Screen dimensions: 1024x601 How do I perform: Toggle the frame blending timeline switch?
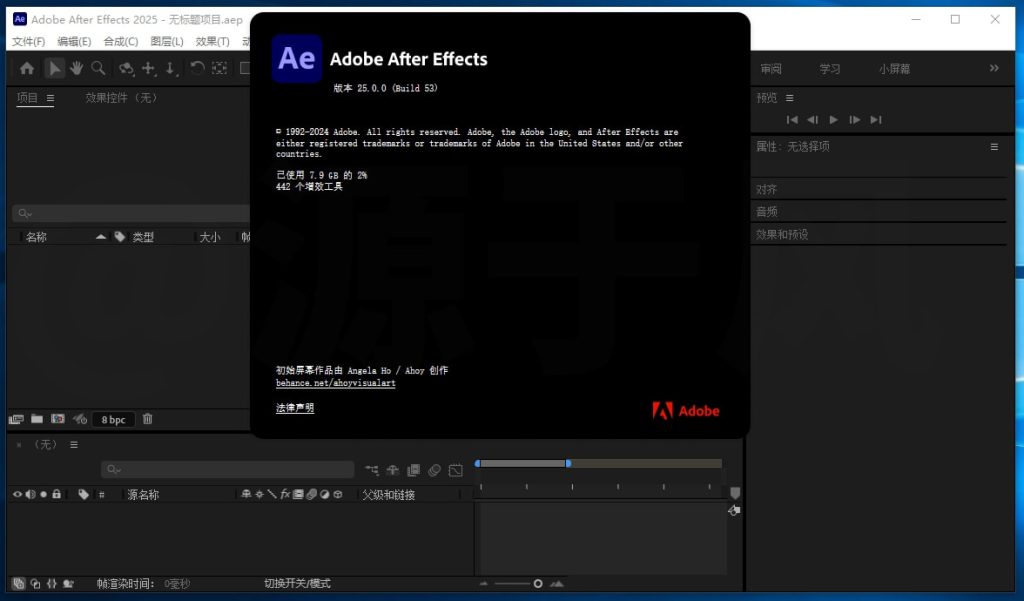click(413, 470)
